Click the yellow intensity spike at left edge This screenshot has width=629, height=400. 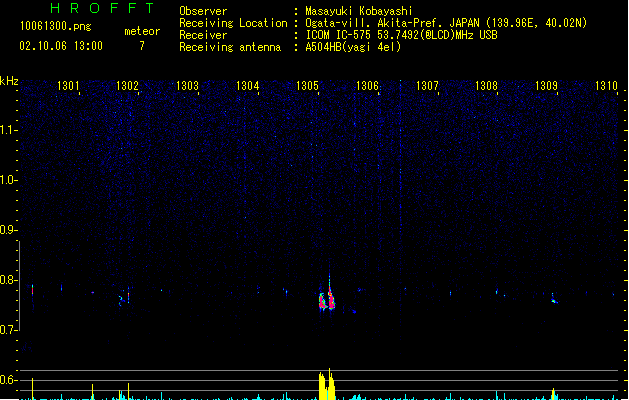coord(32,388)
